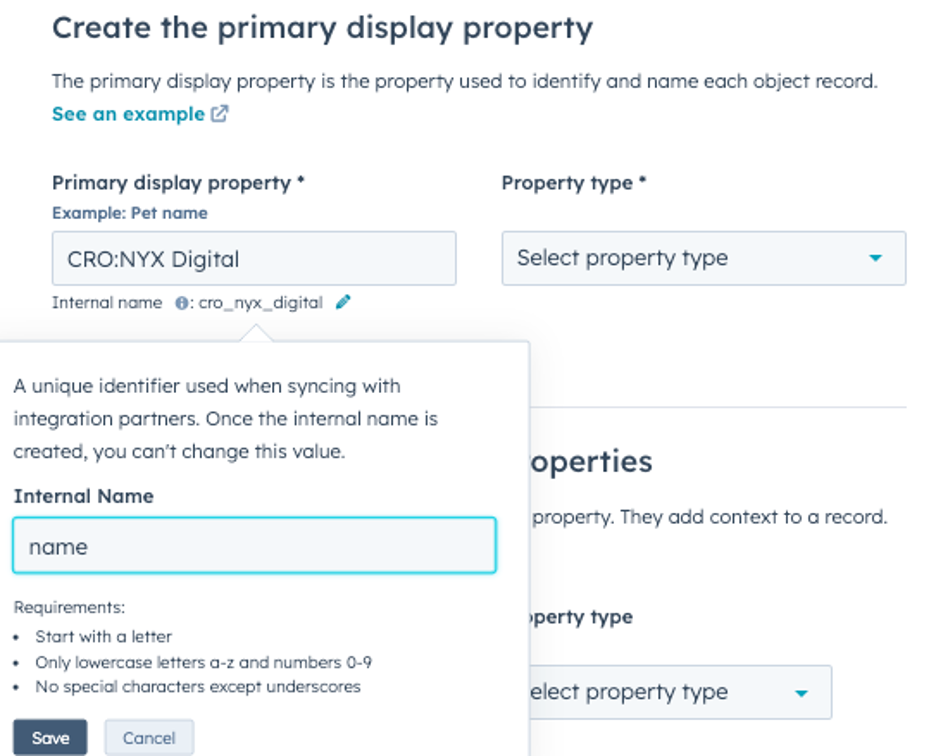Screen dimensions: 936x756
Task: Click the 'Create the primary display property' heading
Action: (x=322, y=27)
